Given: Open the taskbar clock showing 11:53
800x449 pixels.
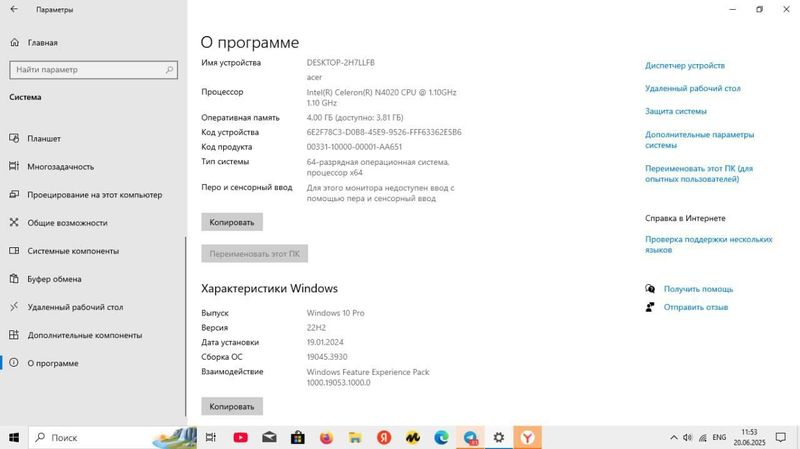Looking at the screenshot, I should pos(749,437).
